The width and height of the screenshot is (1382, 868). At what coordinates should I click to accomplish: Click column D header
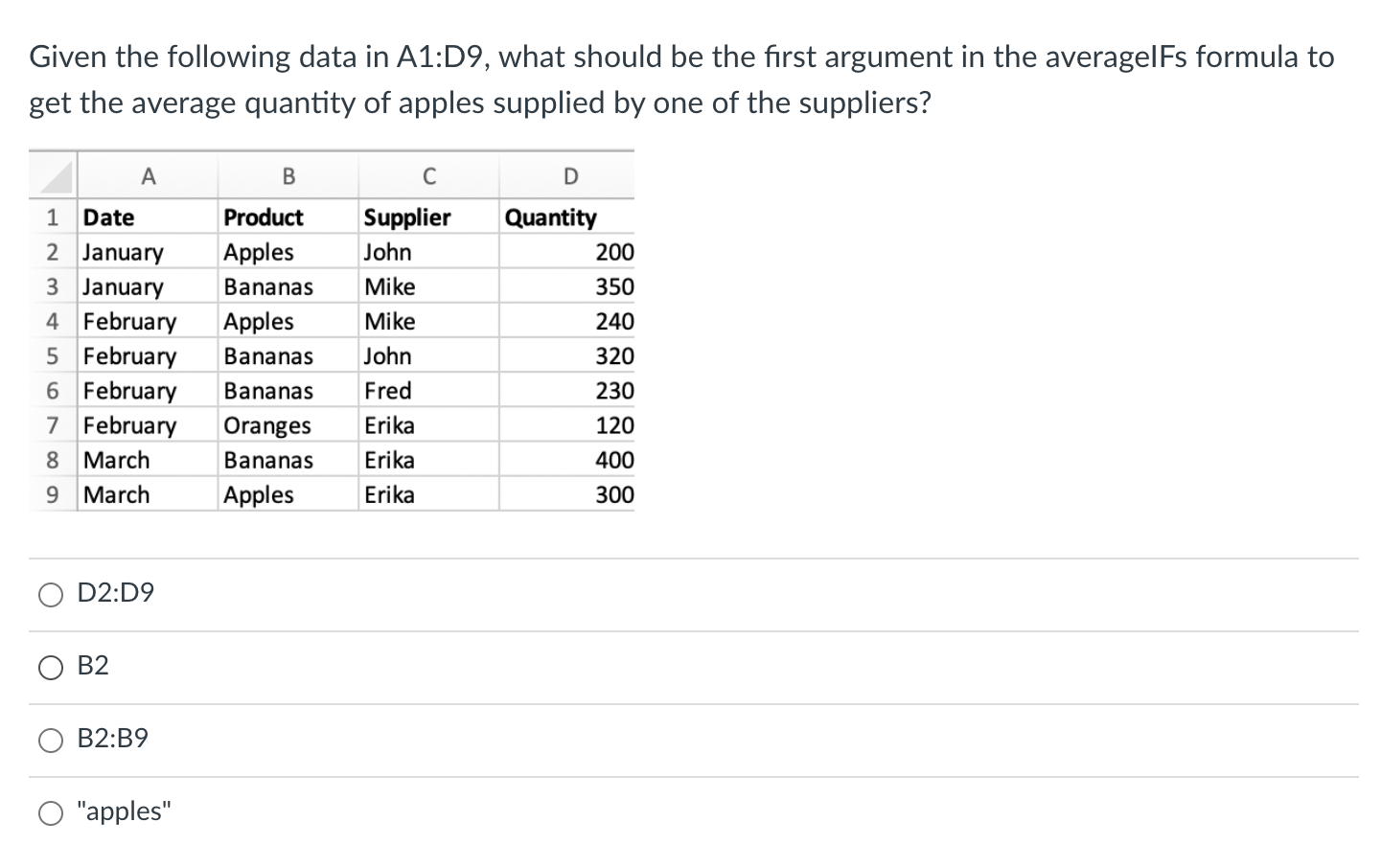(568, 176)
